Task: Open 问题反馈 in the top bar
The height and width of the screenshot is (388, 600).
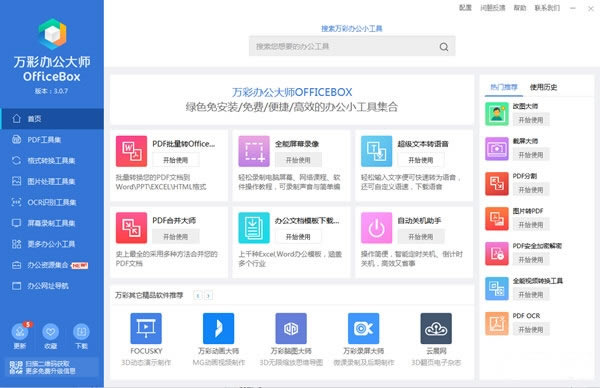Action: point(493,8)
